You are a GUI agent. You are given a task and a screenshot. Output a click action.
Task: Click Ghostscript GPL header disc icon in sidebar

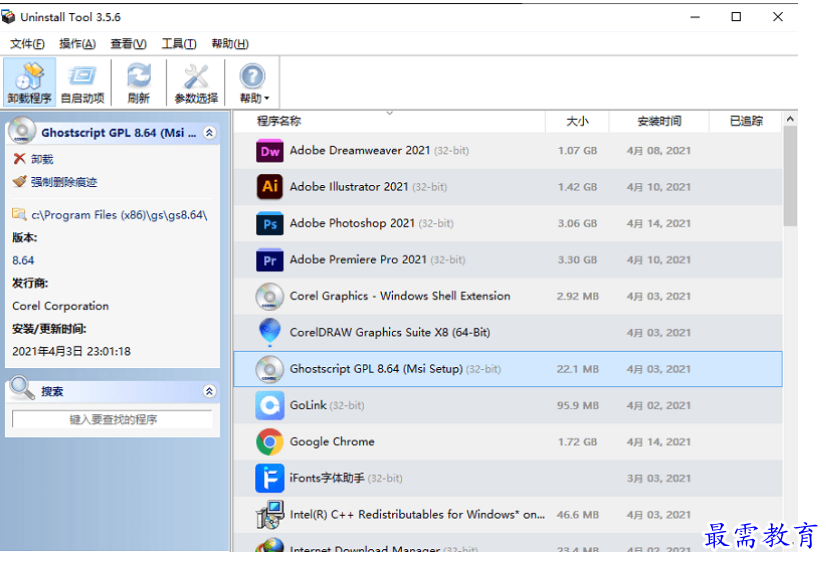(x=22, y=131)
